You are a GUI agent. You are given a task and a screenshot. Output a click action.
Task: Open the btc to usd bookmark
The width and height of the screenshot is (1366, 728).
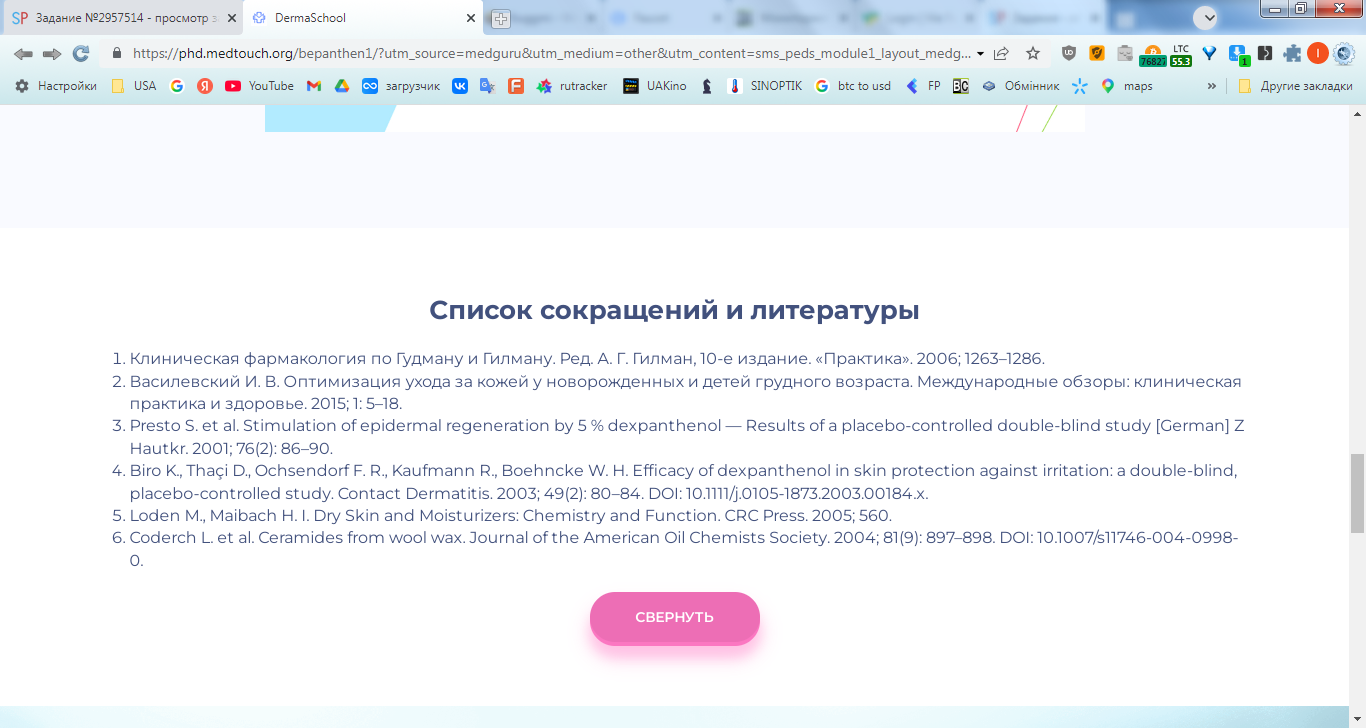(x=853, y=86)
